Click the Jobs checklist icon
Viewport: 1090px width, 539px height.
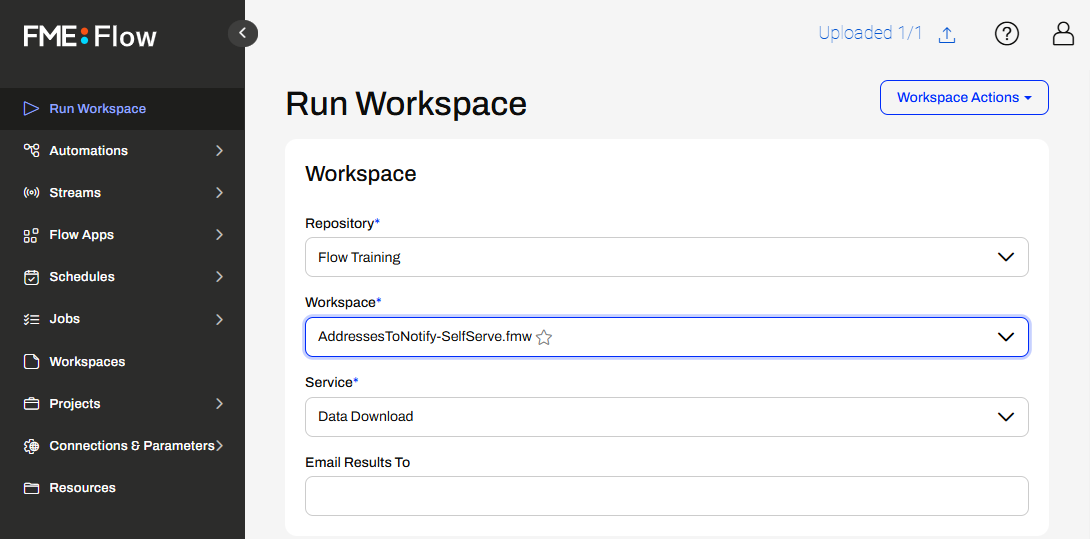tap(31, 319)
